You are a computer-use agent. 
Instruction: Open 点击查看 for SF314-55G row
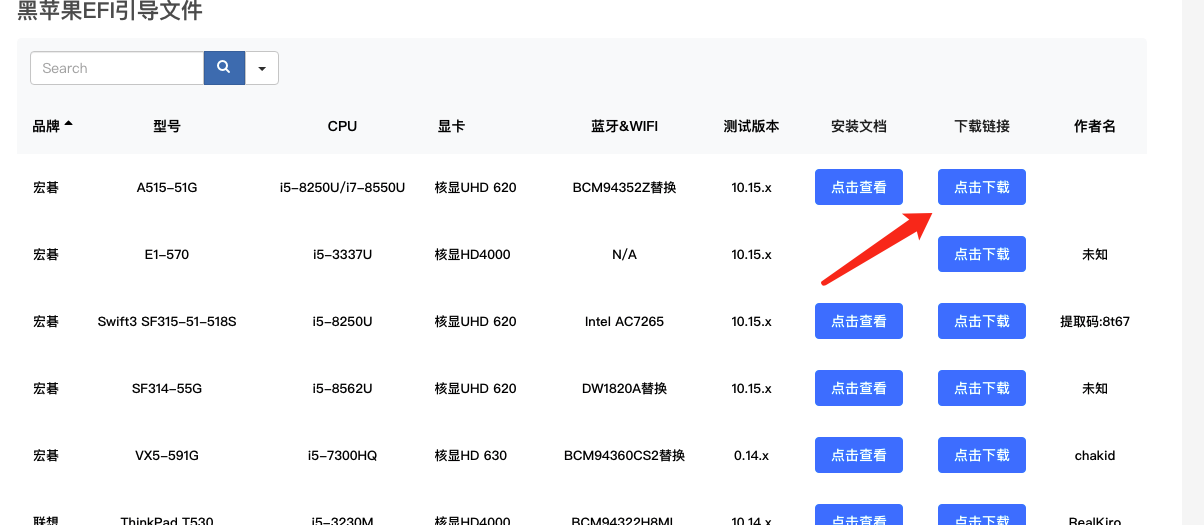[x=859, y=388]
